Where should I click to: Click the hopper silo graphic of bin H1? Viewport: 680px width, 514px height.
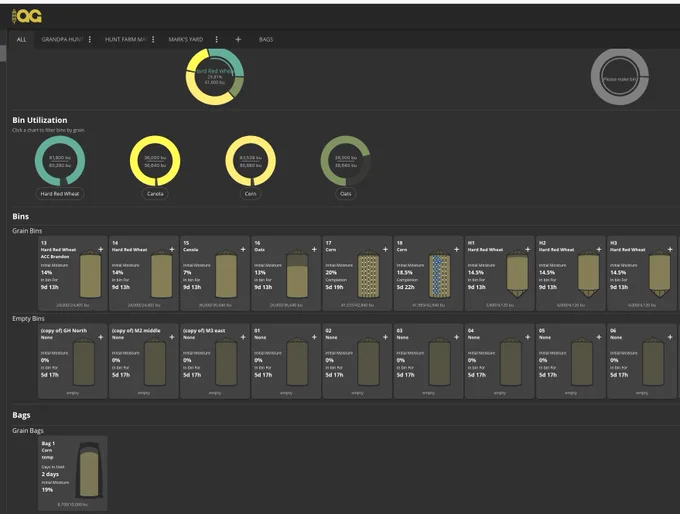click(517, 275)
